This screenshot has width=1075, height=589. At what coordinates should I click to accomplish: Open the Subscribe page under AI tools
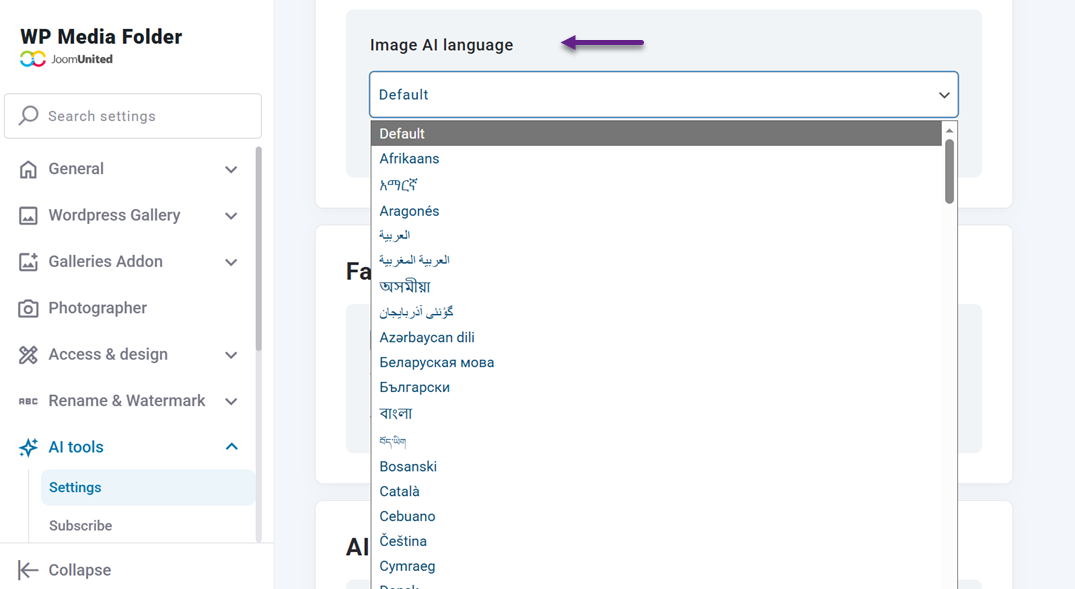click(x=80, y=525)
